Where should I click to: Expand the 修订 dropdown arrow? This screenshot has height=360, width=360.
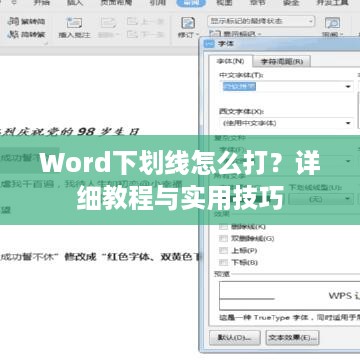tap(197, 35)
